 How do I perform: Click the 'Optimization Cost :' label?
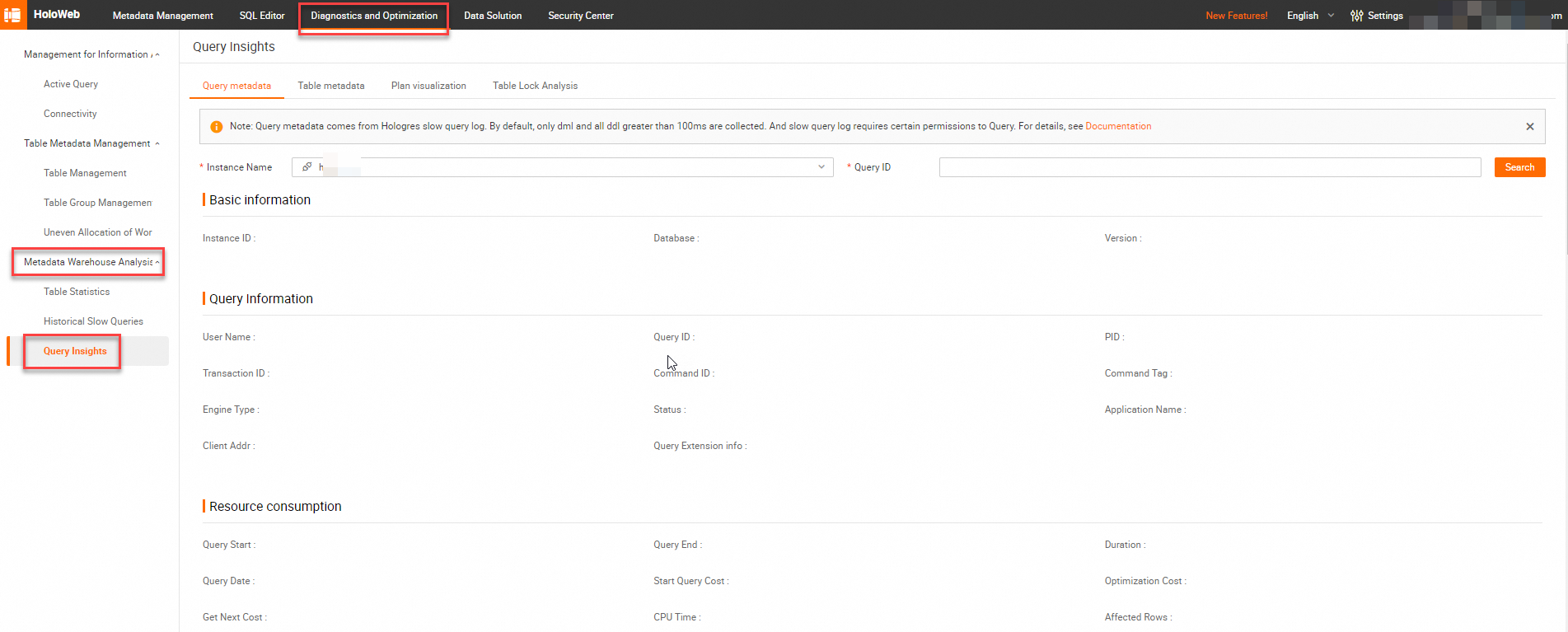(1145, 581)
